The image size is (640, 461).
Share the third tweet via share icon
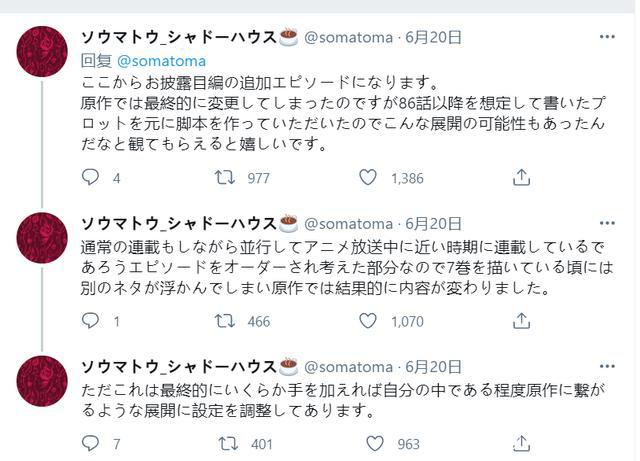tap(520, 443)
